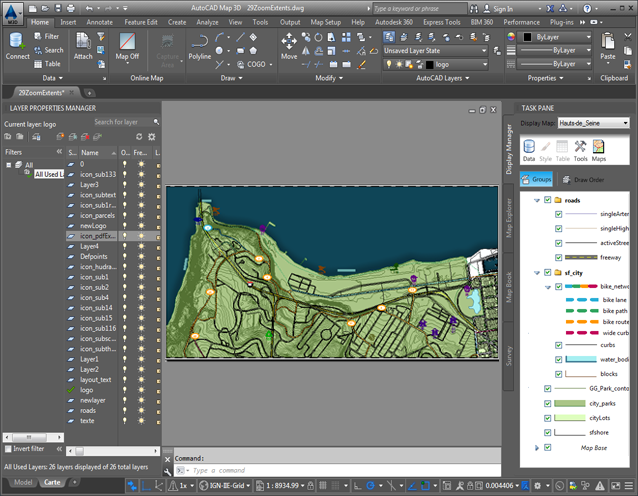The width and height of the screenshot is (638, 496).
Task: Open the Map Setup ribbon tab
Action: coord(325,21)
